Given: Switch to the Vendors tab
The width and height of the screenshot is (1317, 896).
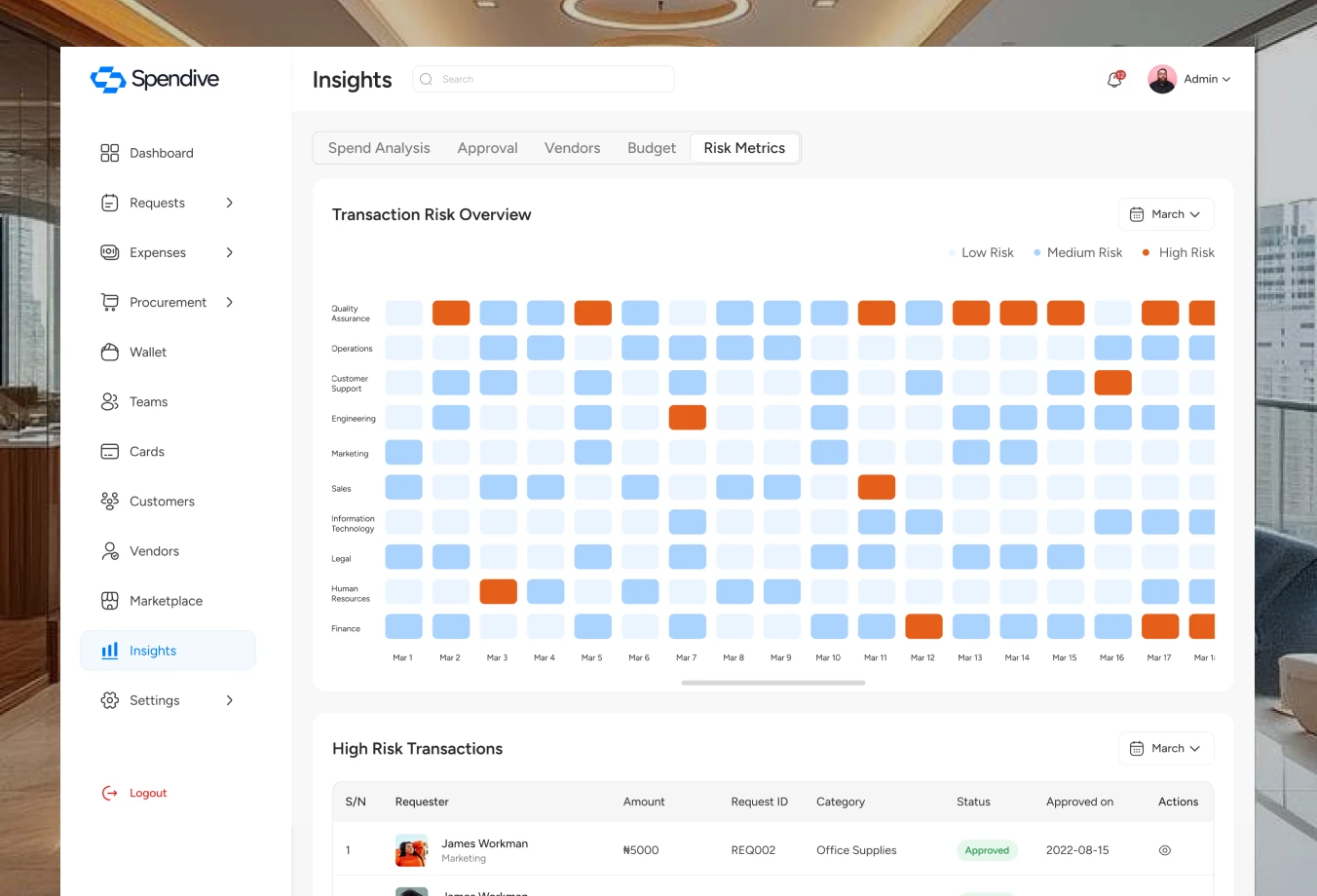Looking at the screenshot, I should 573,148.
